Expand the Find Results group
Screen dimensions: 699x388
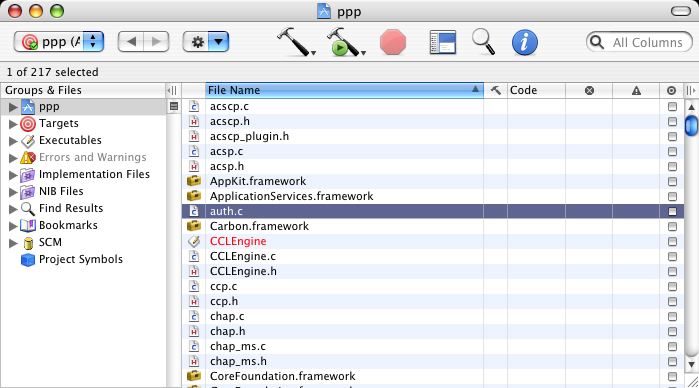(13, 209)
